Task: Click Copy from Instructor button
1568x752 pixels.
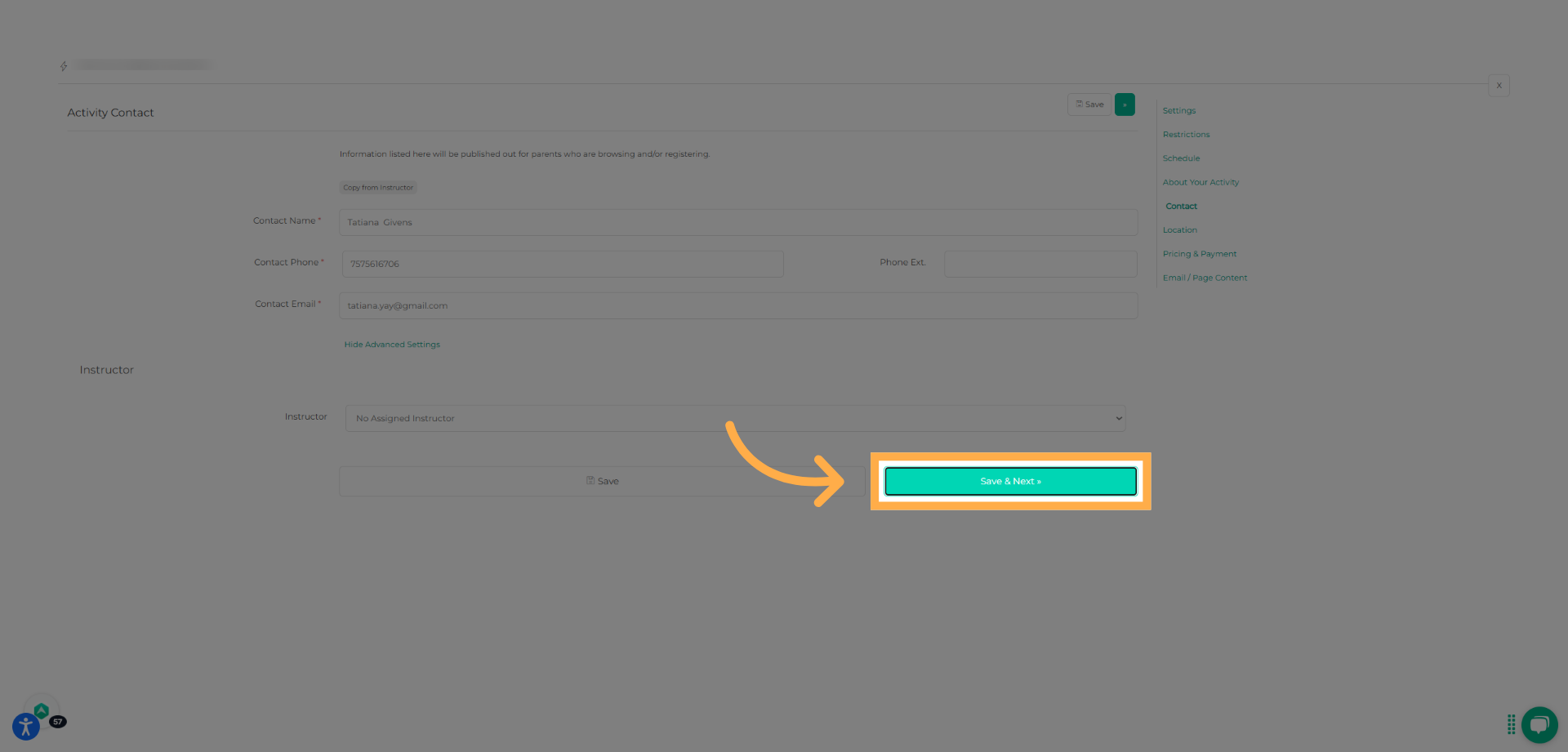Action: (x=378, y=188)
